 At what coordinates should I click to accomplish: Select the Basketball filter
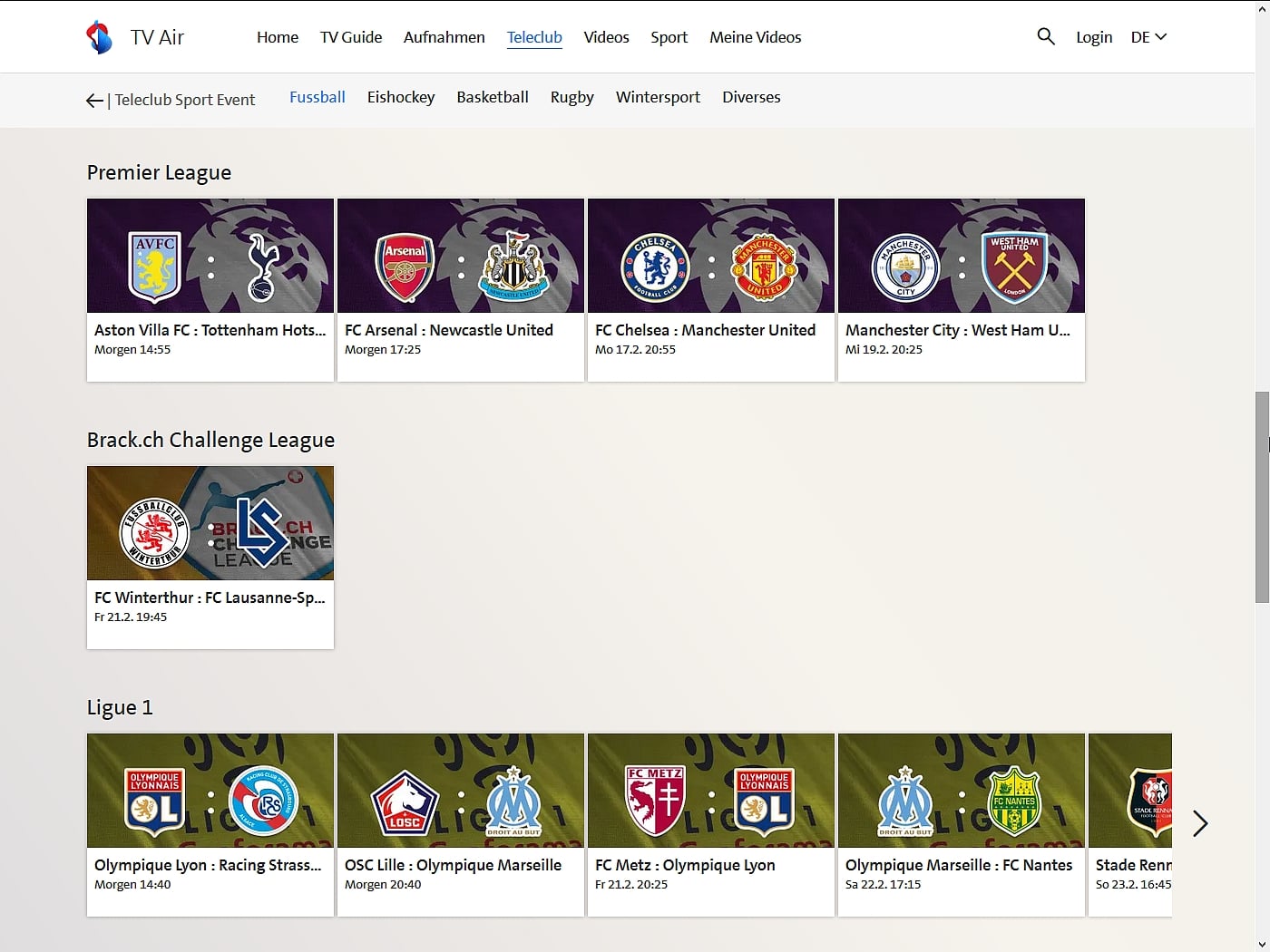[493, 97]
